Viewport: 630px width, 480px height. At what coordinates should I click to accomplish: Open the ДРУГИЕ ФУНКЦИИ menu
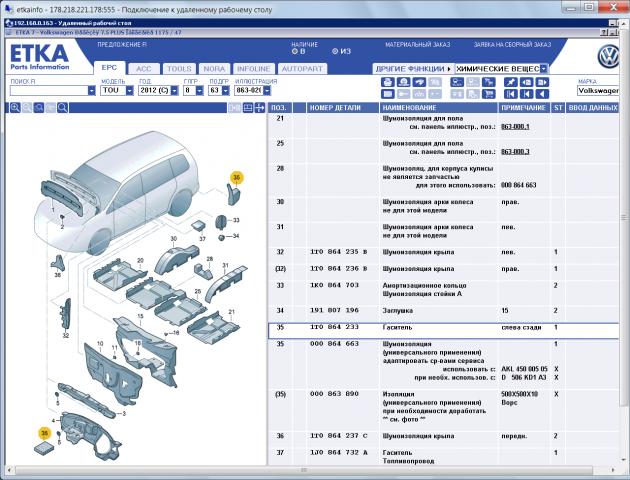[413, 69]
